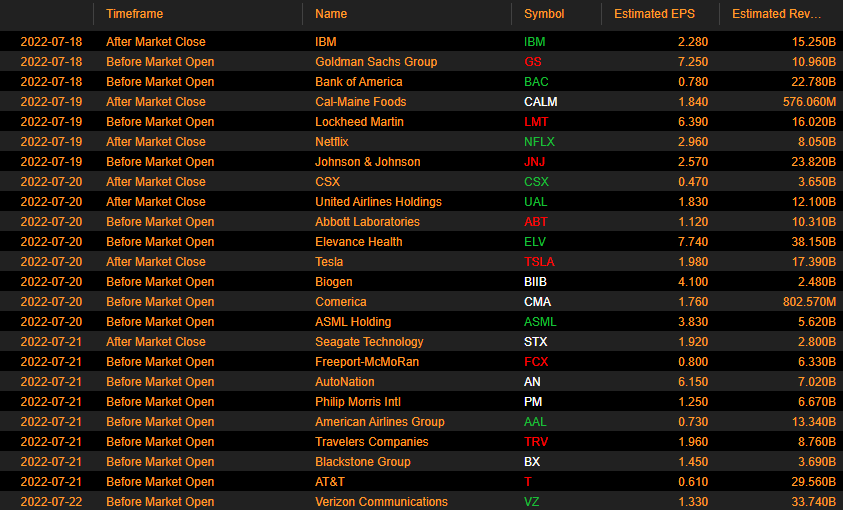Open the CALM ticker symbol
Image resolution: width=843 pixels, height=510 pixels.
coord(540,102)
